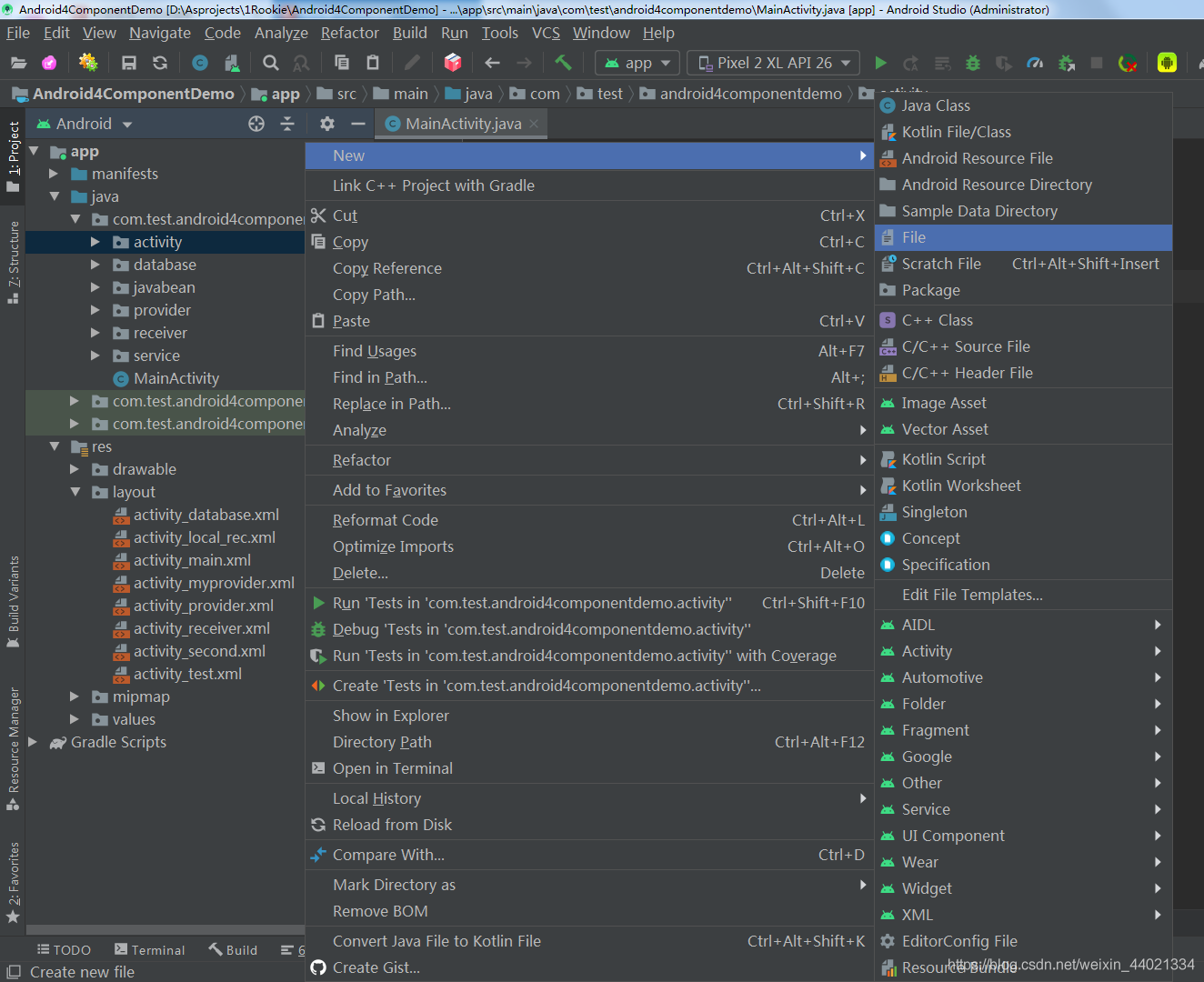Screen dimensions: 1204x982
Task: Click the Paste clipboard toolbar icon
Action: [x=373, y=63]
